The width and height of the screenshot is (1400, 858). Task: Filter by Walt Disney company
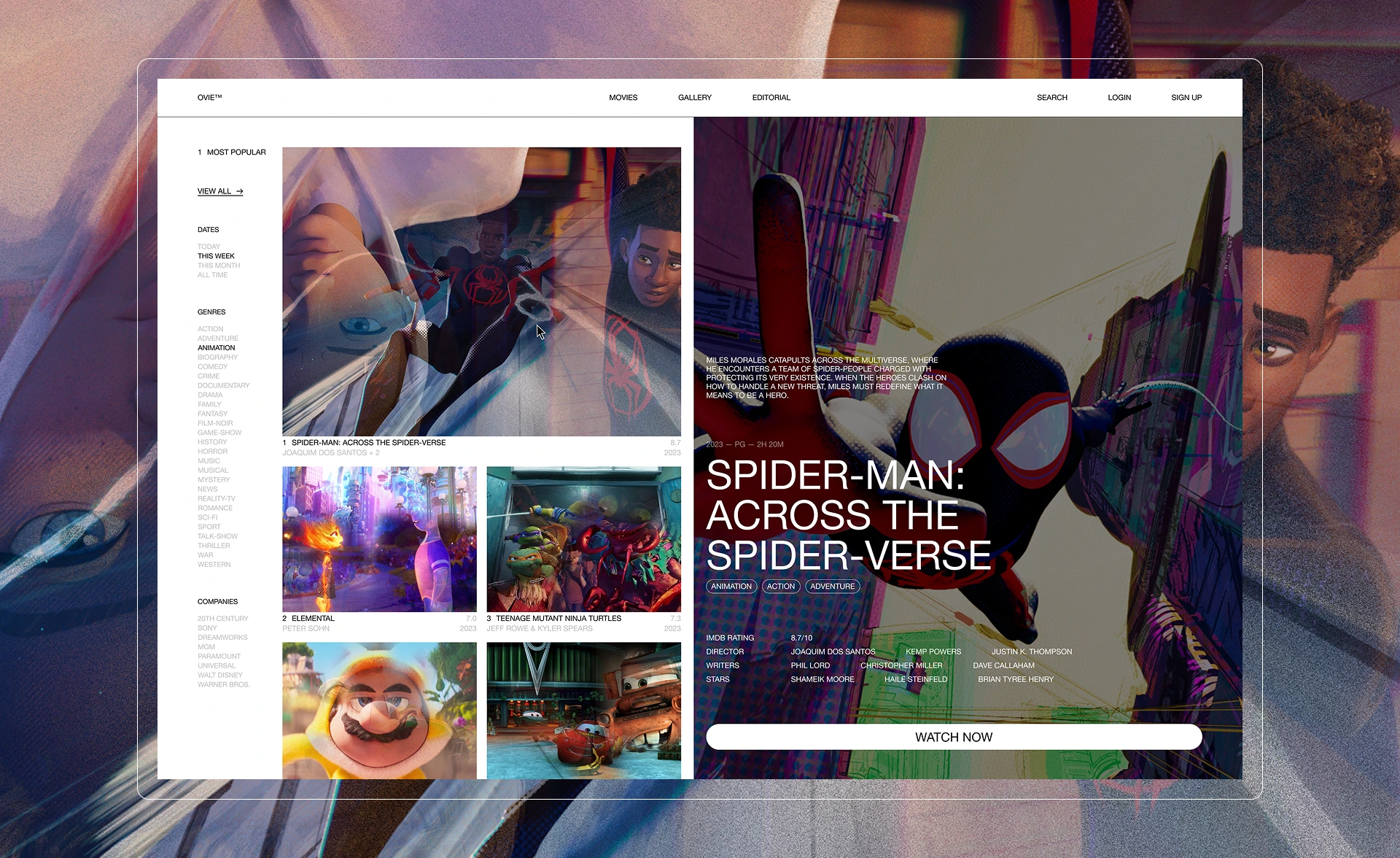point(219,675)
